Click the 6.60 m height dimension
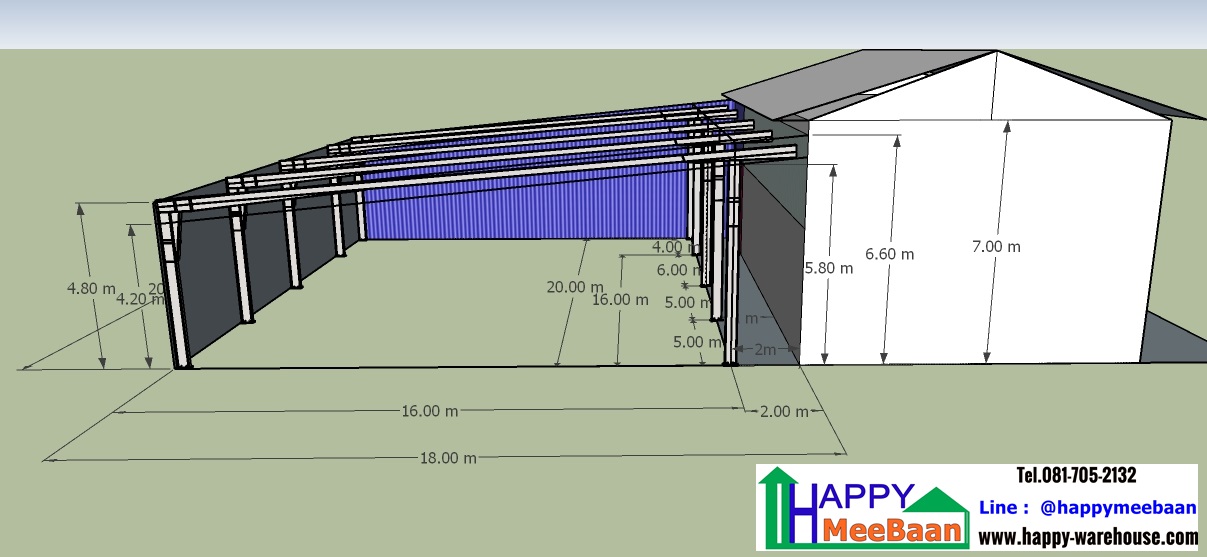 coord(889,254)
